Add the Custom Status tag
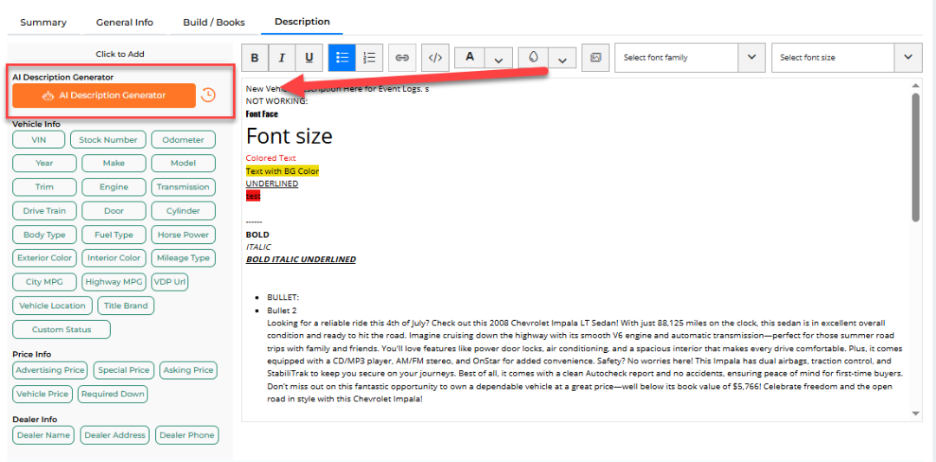 coord(61,329)
